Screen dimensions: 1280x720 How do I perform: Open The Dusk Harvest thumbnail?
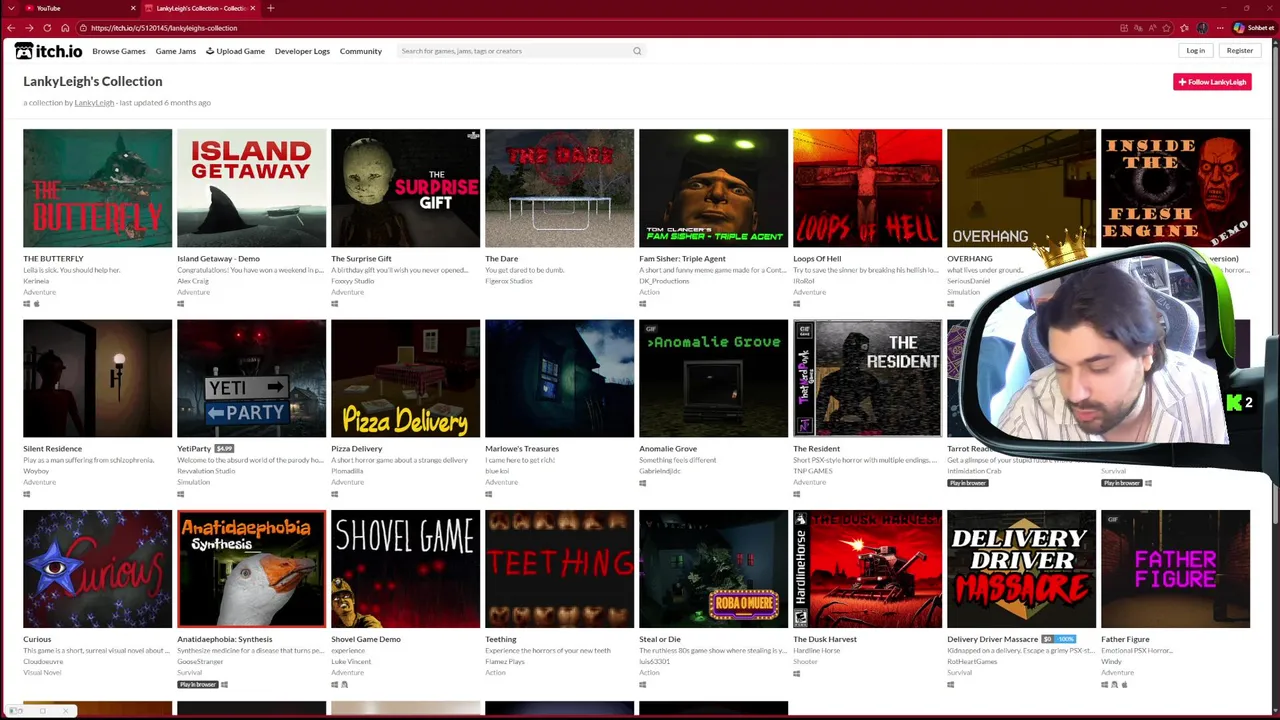click(868, 569)
